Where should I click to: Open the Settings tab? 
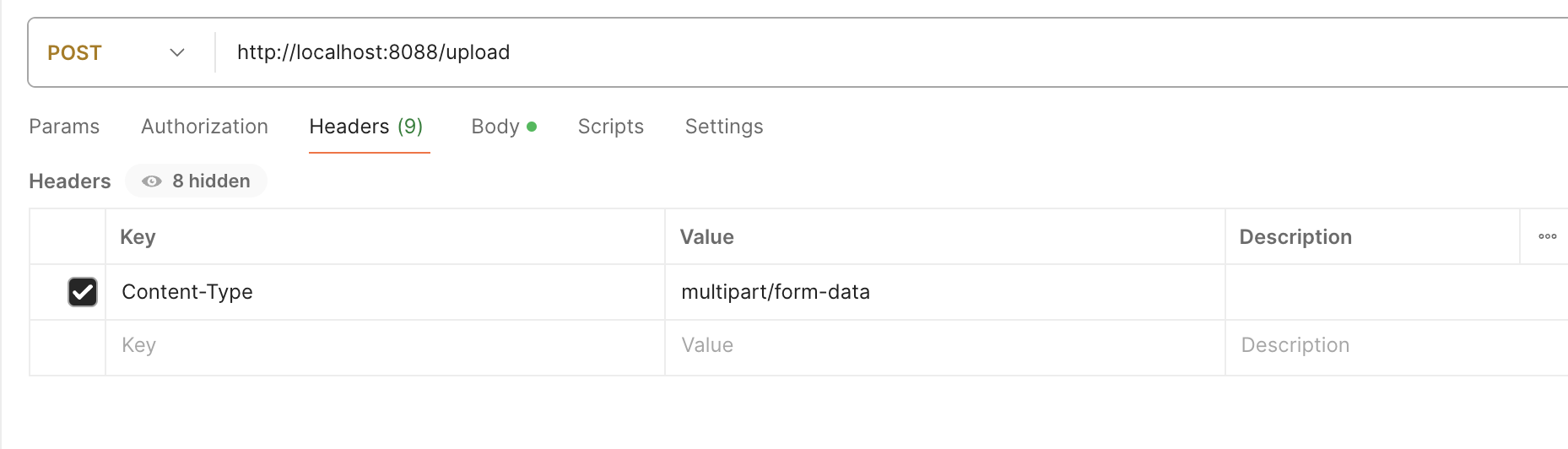coord(723,127)
